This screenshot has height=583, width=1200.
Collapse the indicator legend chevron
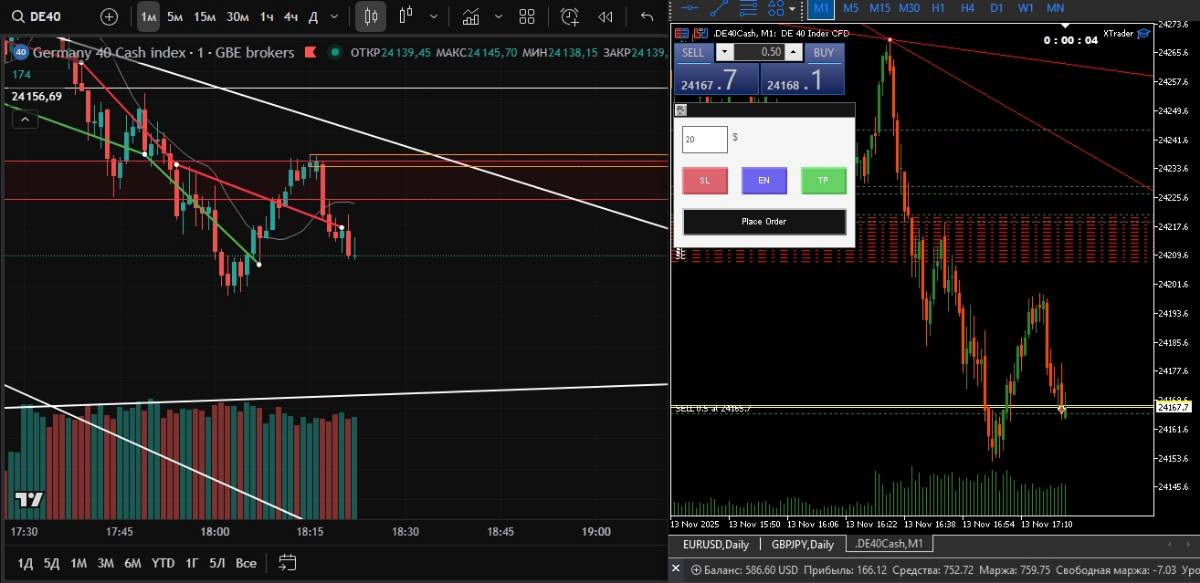(x=25, y=120)
